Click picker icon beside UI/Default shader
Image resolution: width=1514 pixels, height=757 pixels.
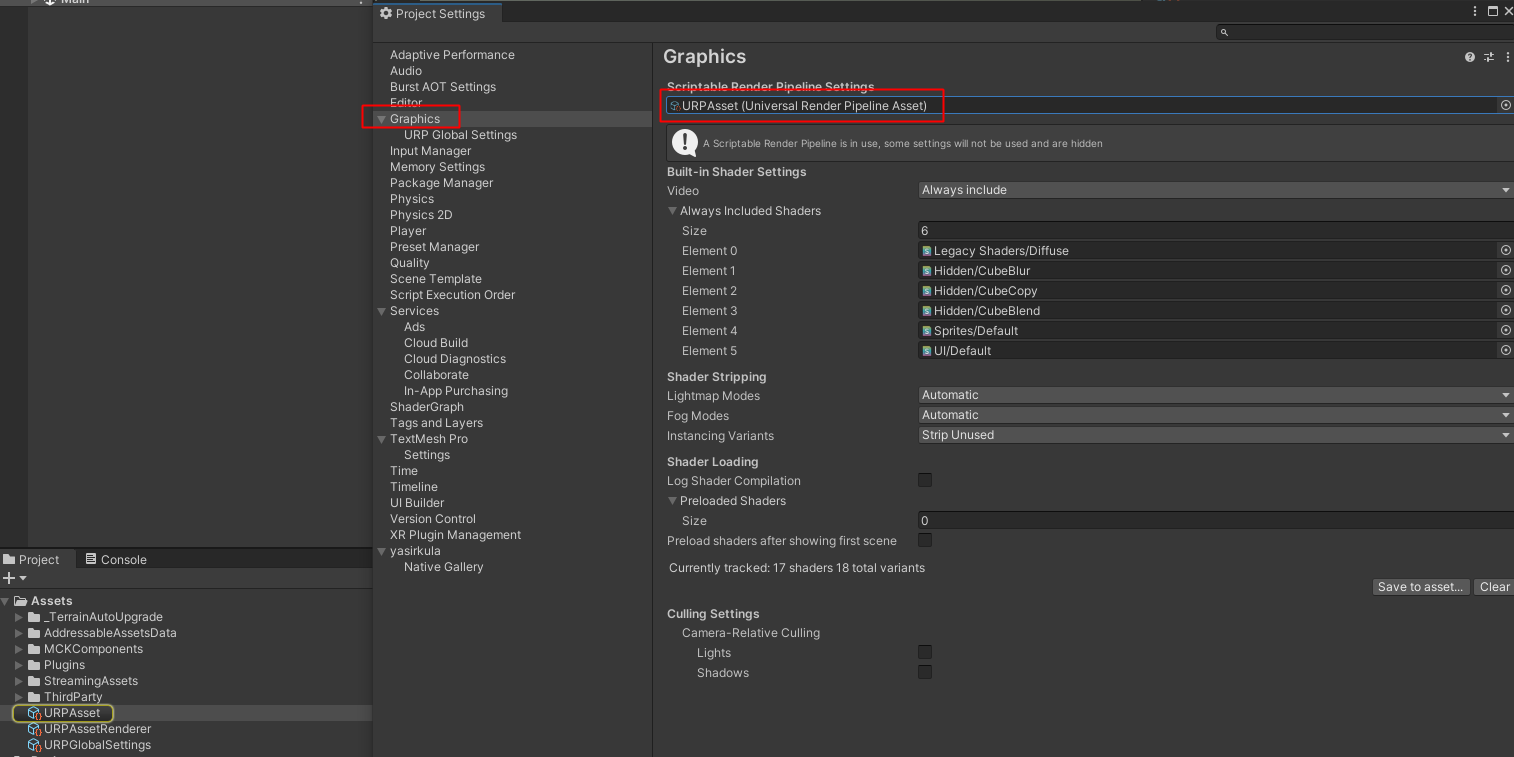point(1505,350)
